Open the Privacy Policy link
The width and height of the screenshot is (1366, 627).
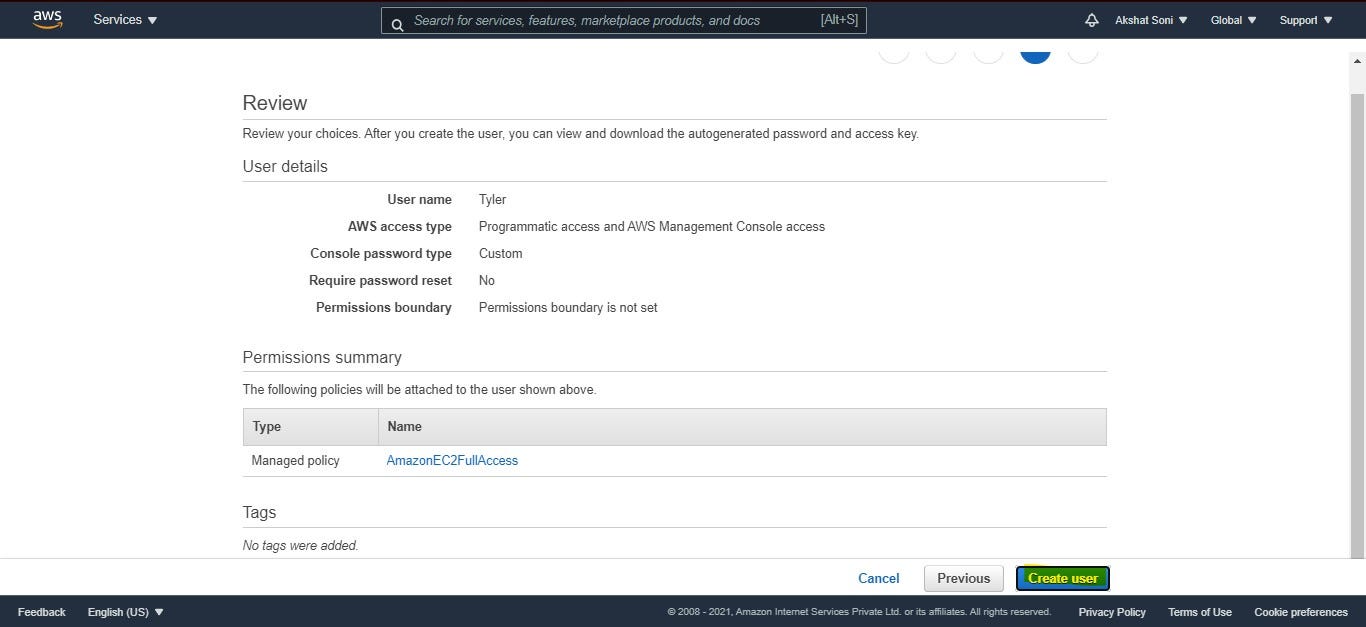[1112, 612]
